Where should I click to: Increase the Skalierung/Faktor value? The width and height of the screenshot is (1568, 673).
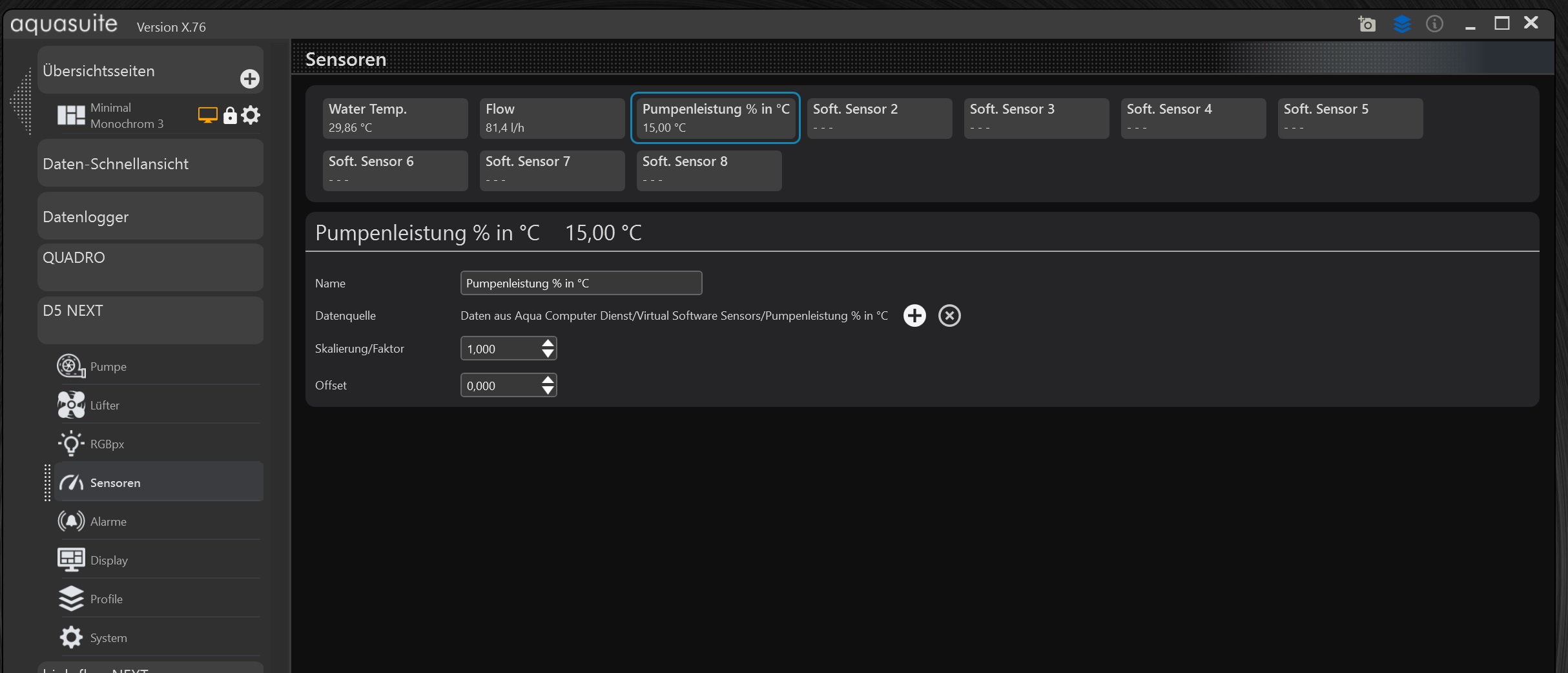(548, 343)
